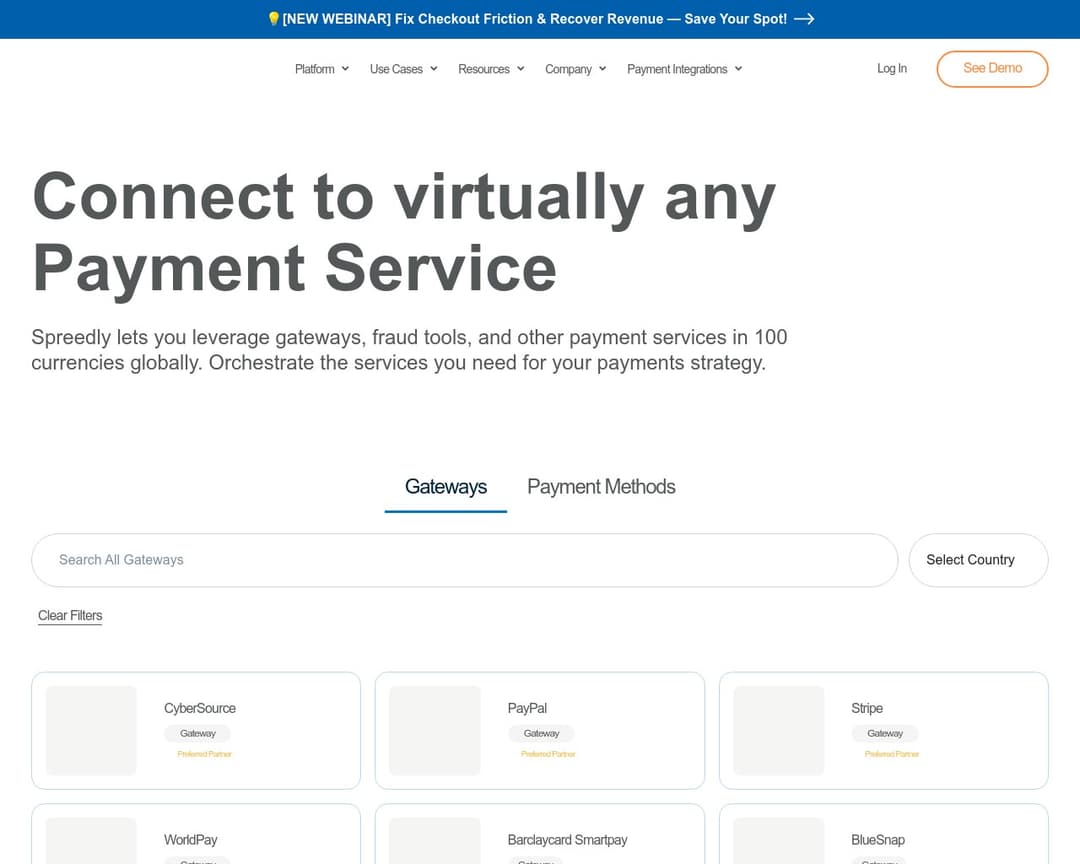Click the Gateway tag on PayPal card

pos(541,734)
